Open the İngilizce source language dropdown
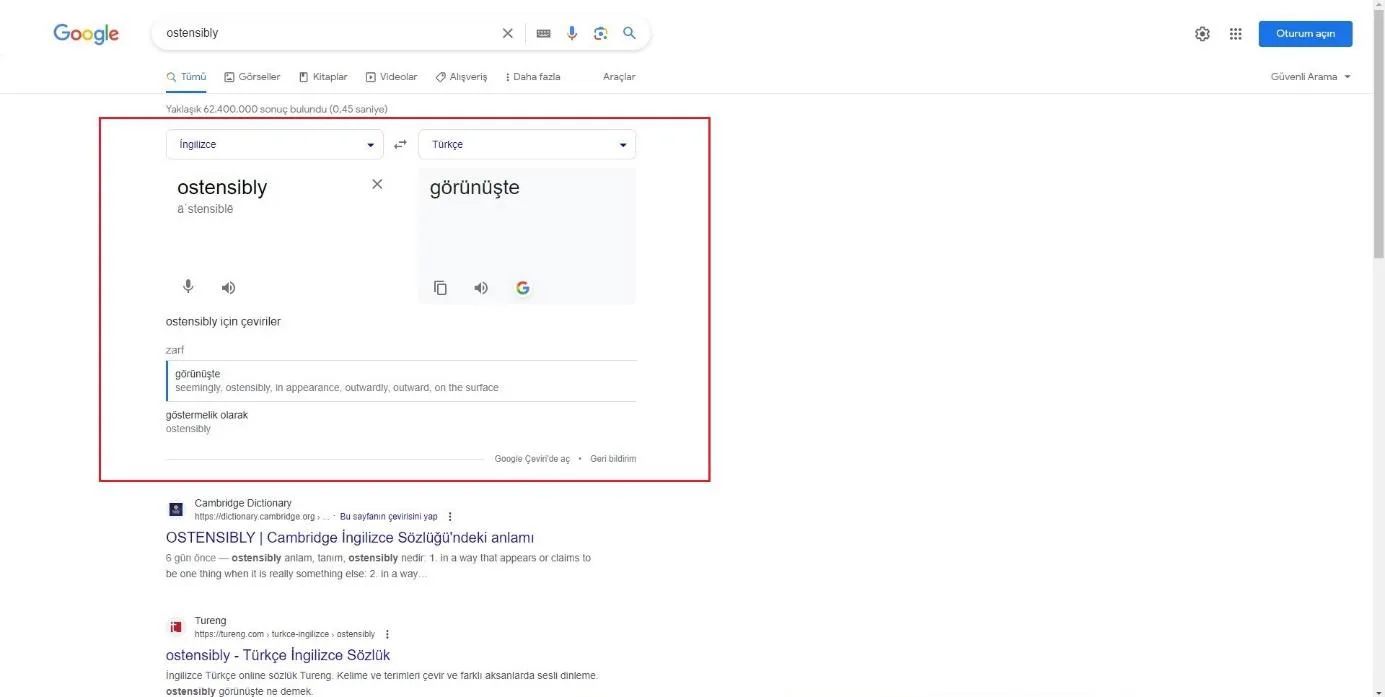The height and width of the screenshot is (697, 1385). (x=275, y=144)
